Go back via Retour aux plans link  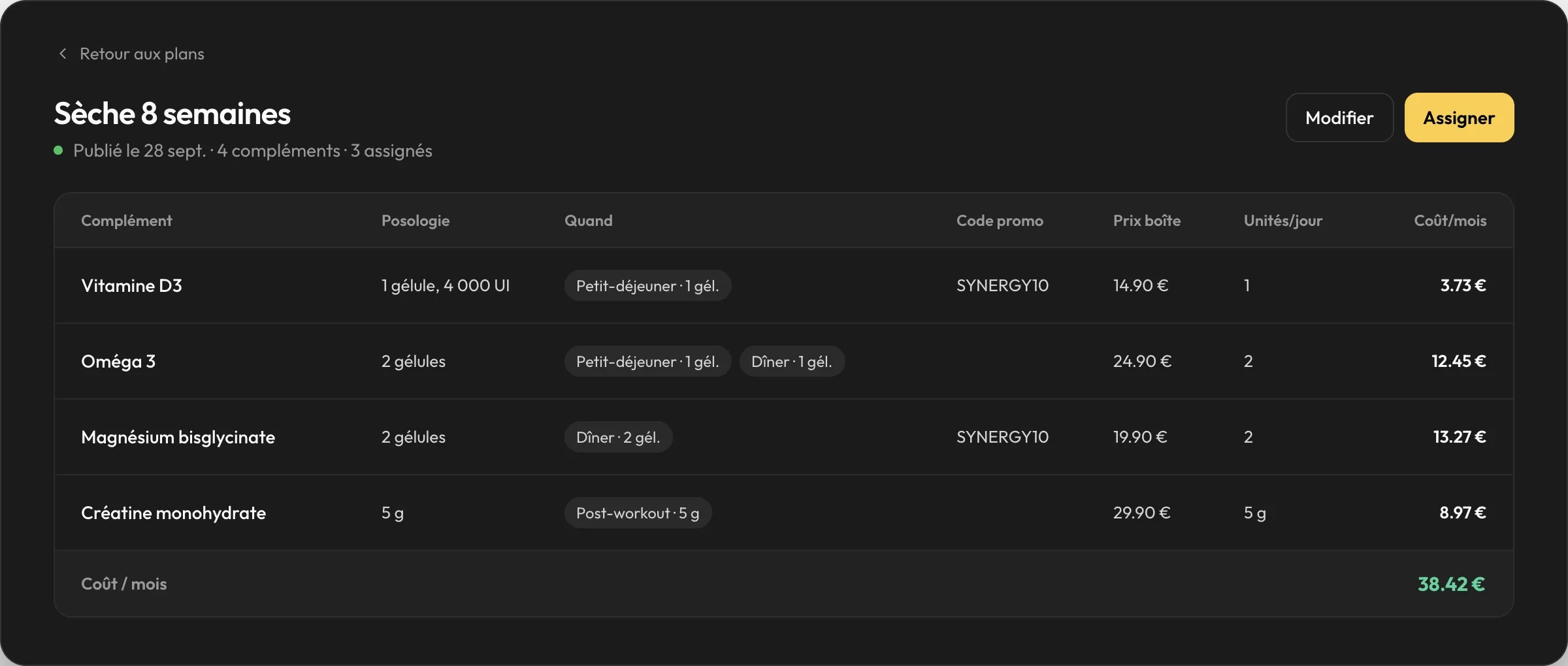[142, 54]
